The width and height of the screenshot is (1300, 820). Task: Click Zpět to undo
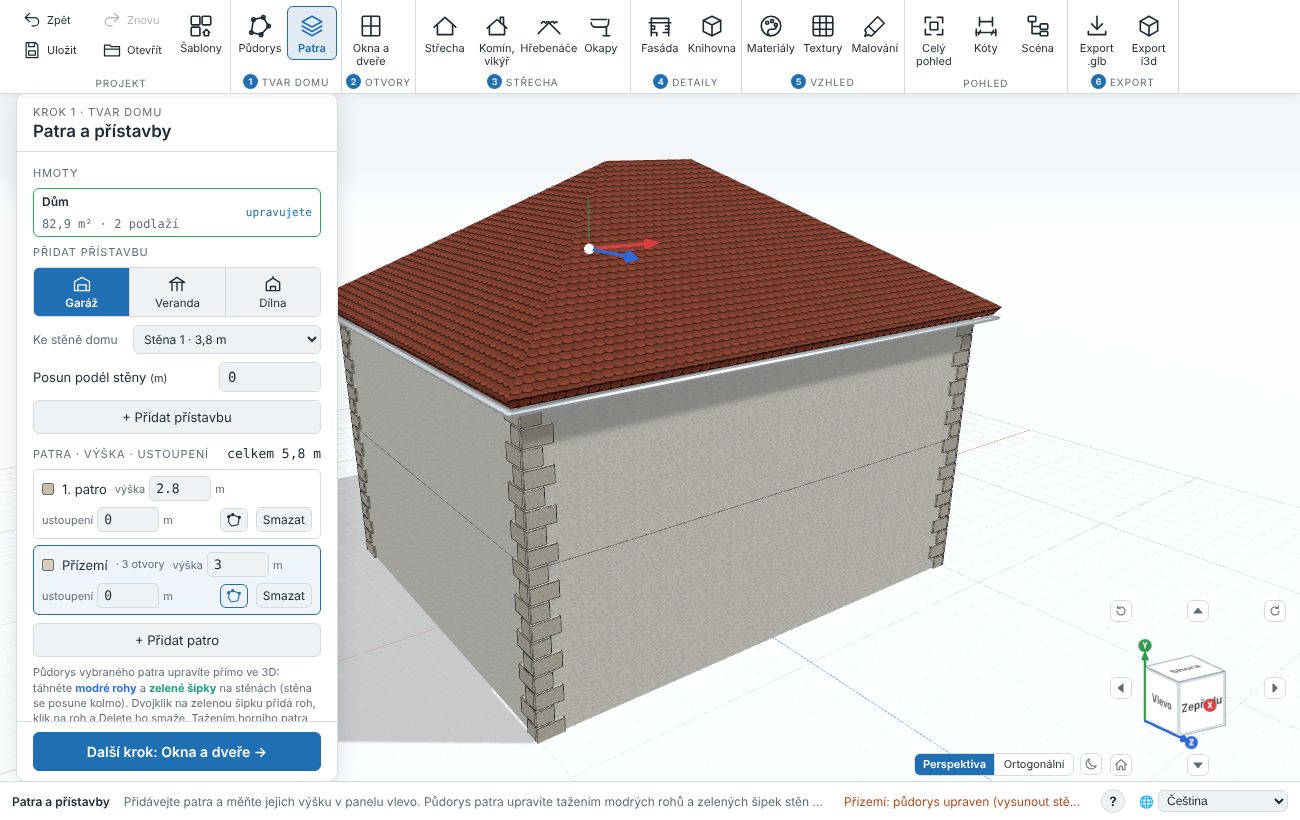click(x=48, y=20)
